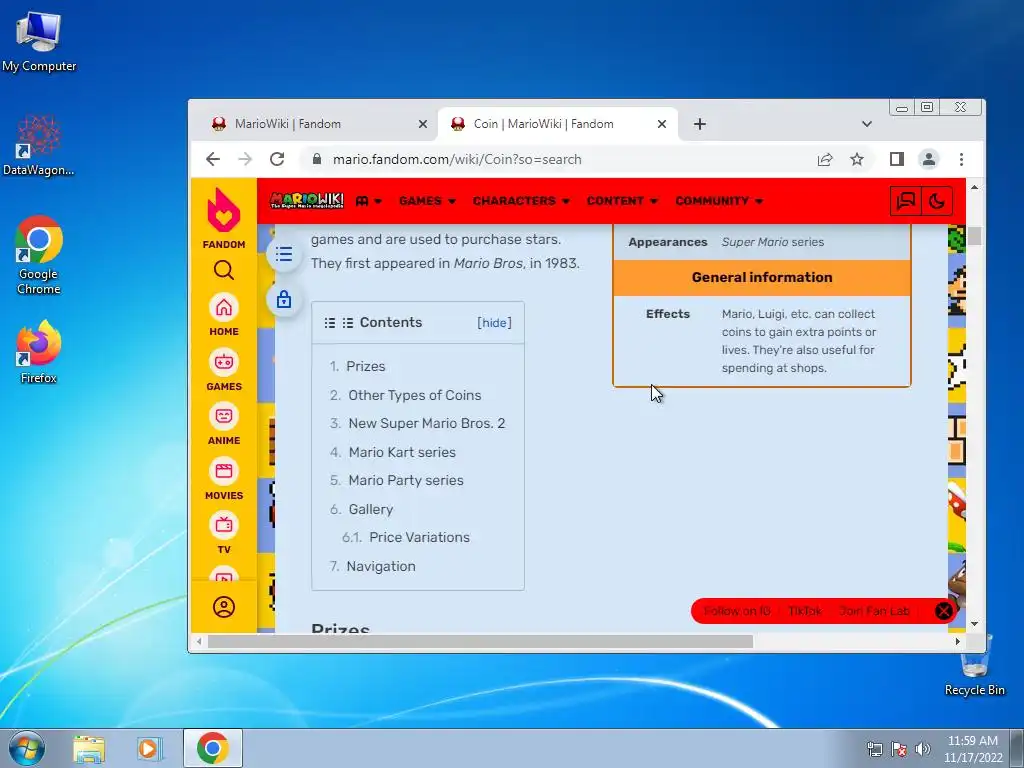Expand the GAMES navigation dropdown

click(427, 200)
